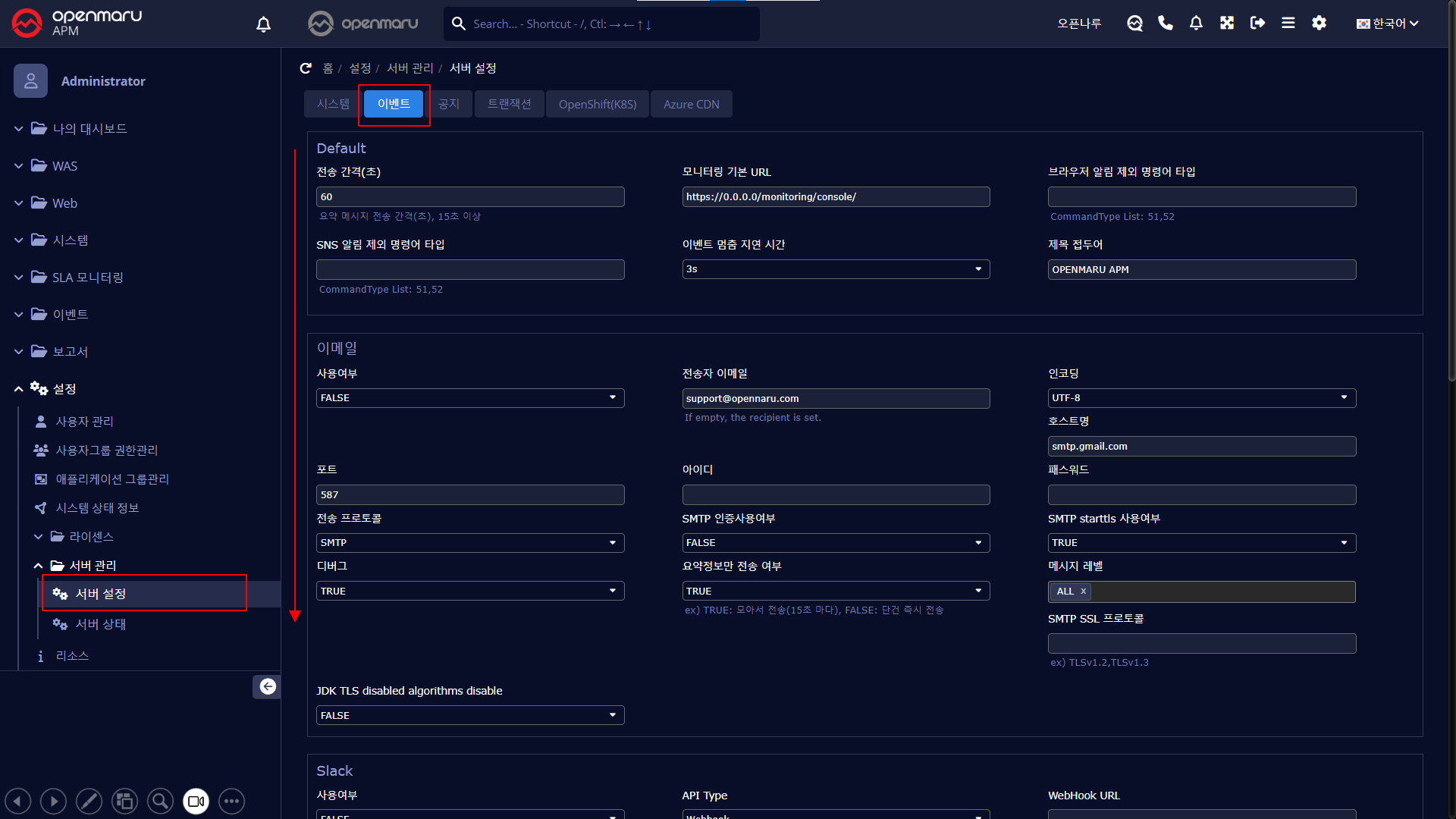The height and width of the screenshot is (819, 1456).
Task: Open the hamburger menu icon in the top bar
Action: pyautogui.click(x=1288, y=24)
